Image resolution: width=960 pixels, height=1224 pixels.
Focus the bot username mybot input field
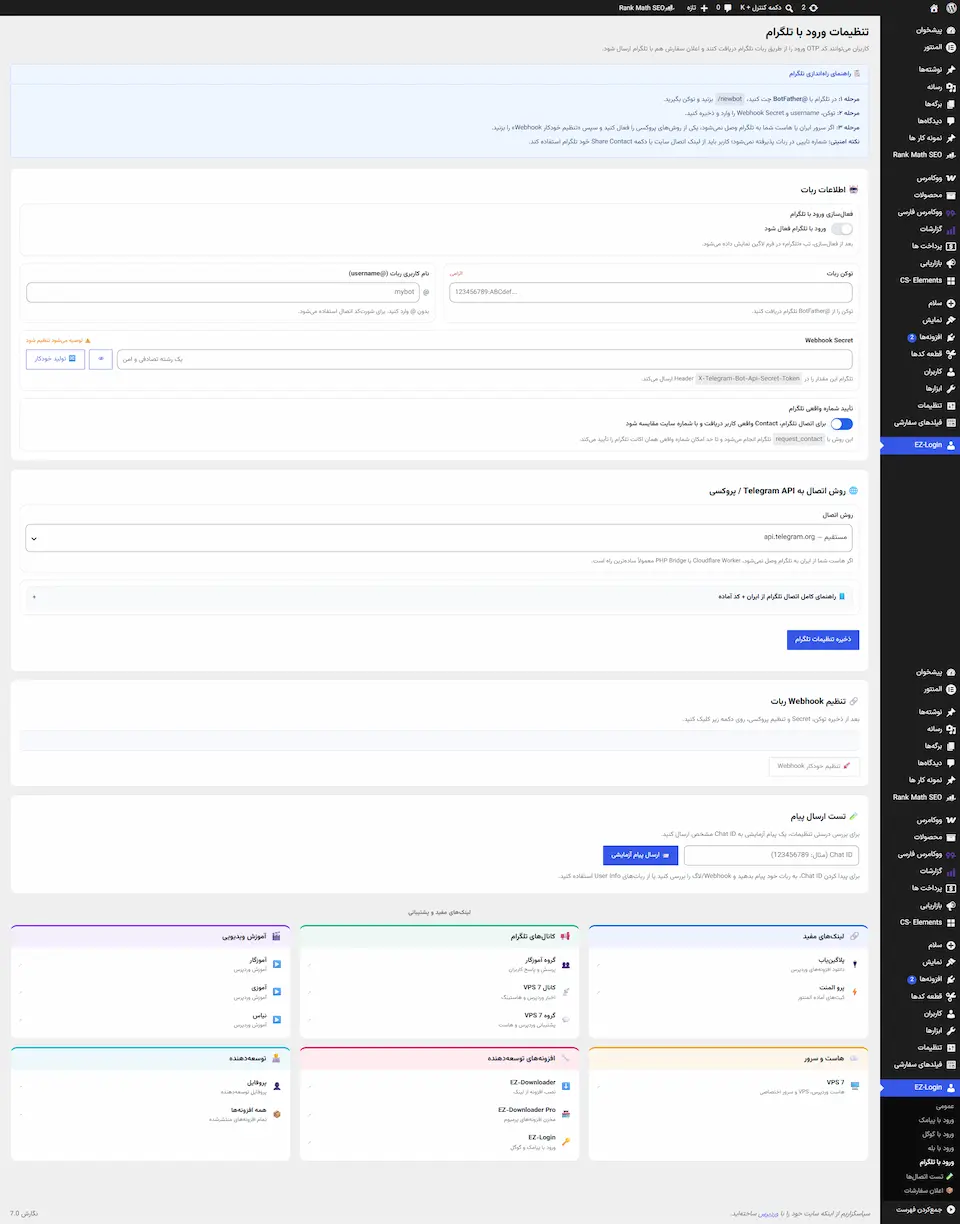click(x=222, y=292)
